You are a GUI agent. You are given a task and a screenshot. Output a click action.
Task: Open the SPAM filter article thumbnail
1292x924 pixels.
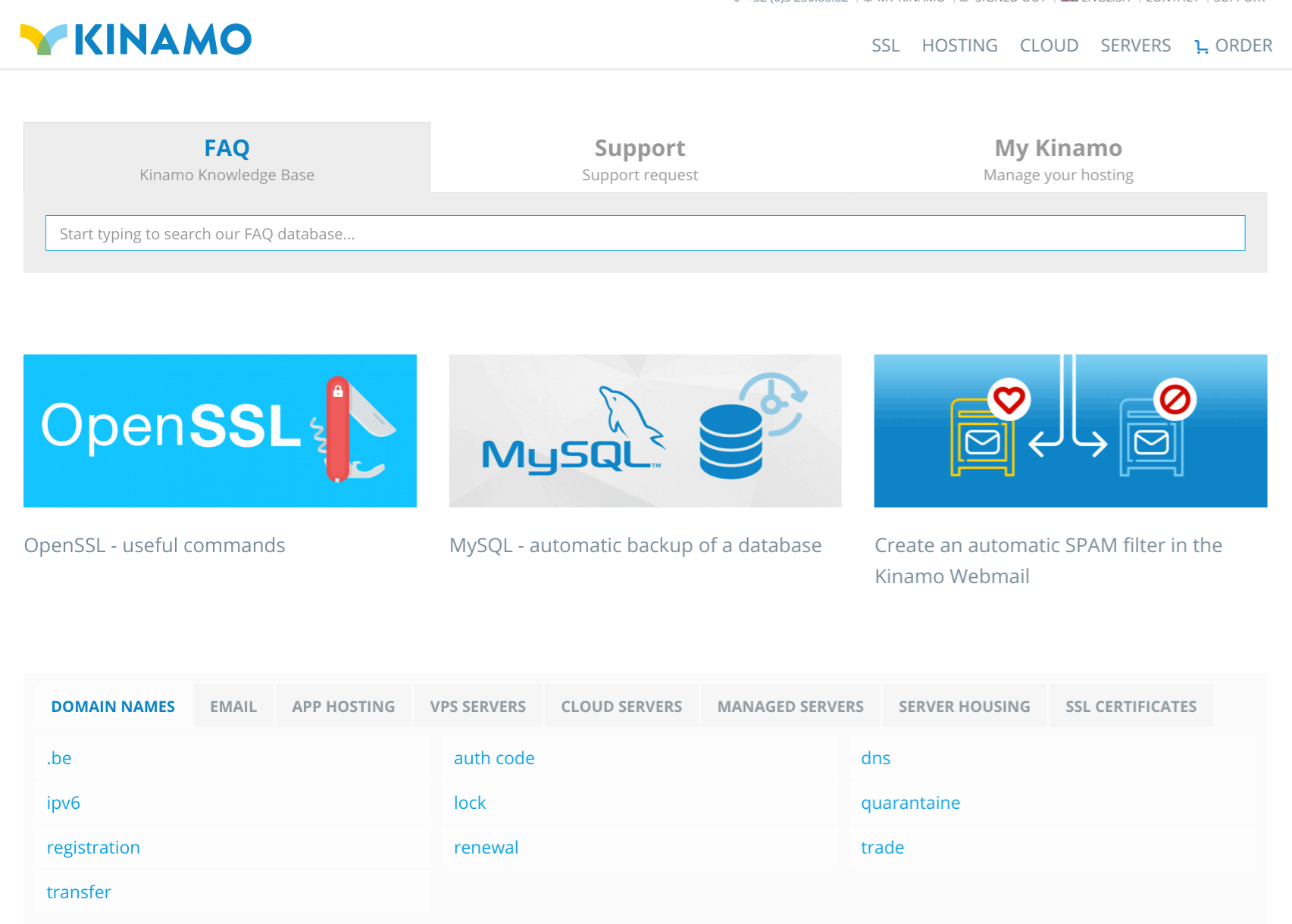point(1070,431)
